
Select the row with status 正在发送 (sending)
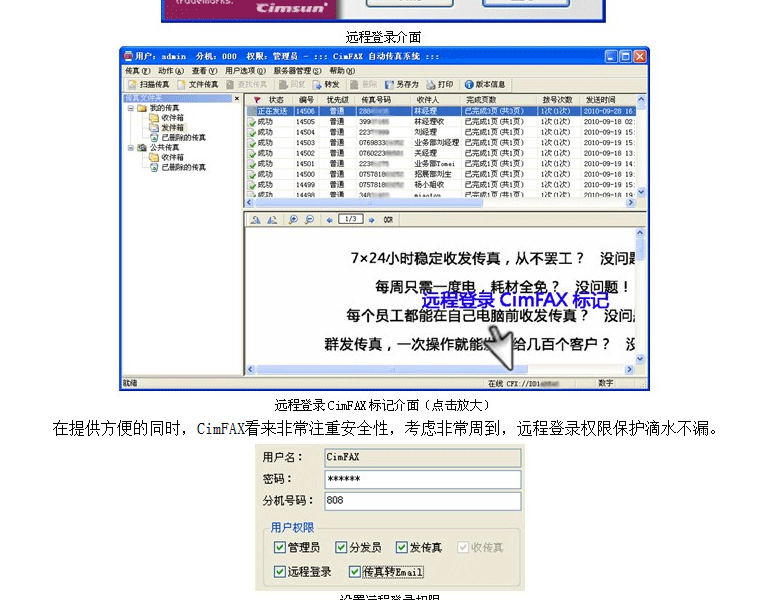(441, 111)
